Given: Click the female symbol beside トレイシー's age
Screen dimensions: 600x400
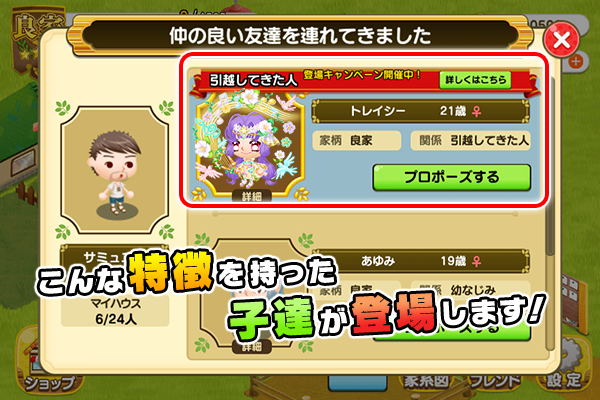Looking at the screenshot, I should coord(477,111).
